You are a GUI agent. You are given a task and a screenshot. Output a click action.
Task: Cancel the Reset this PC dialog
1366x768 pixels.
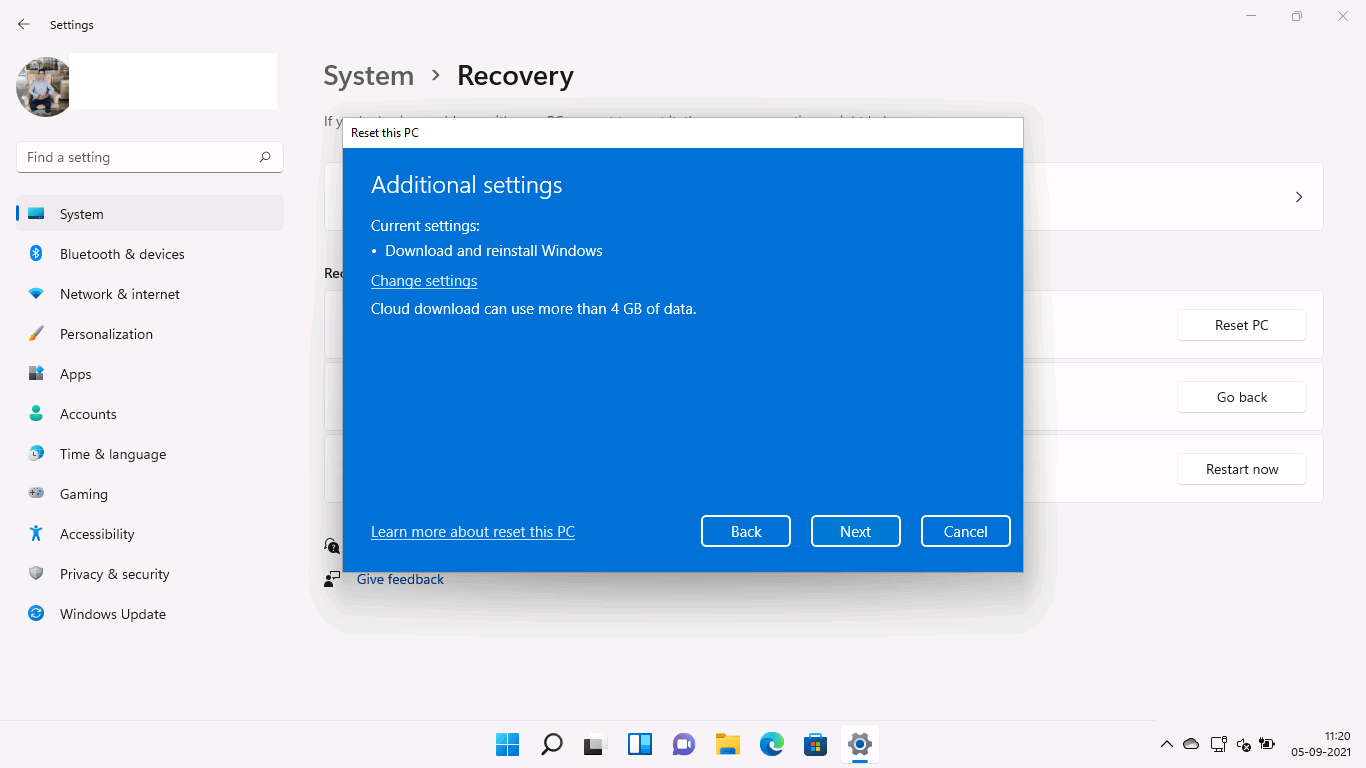[966, 531]
